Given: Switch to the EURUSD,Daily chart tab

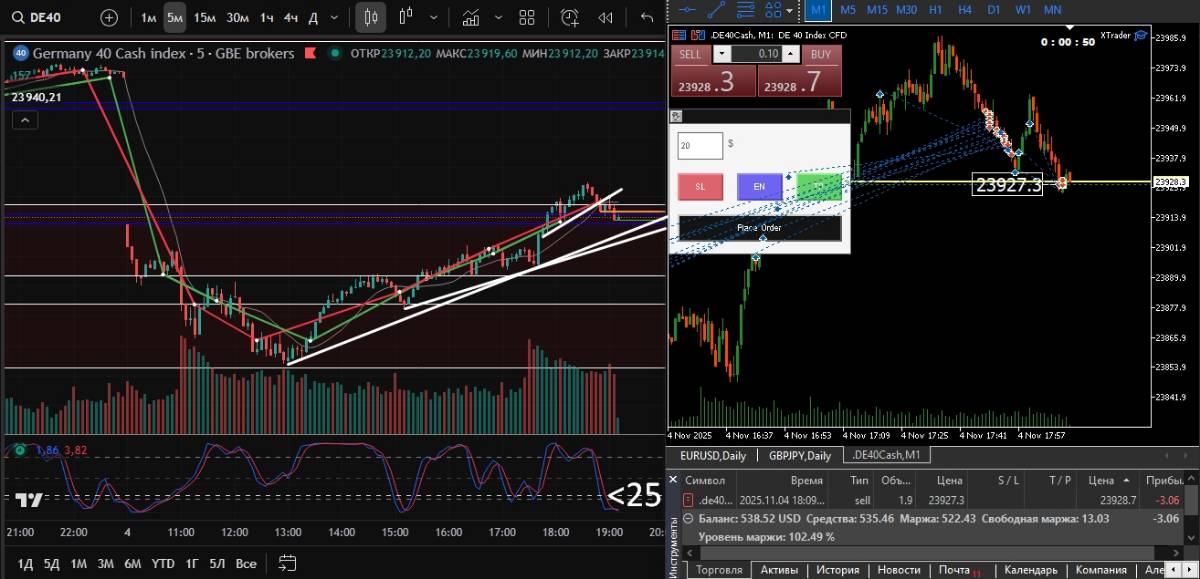Looking at the screenshot, I should pos(713,455).
